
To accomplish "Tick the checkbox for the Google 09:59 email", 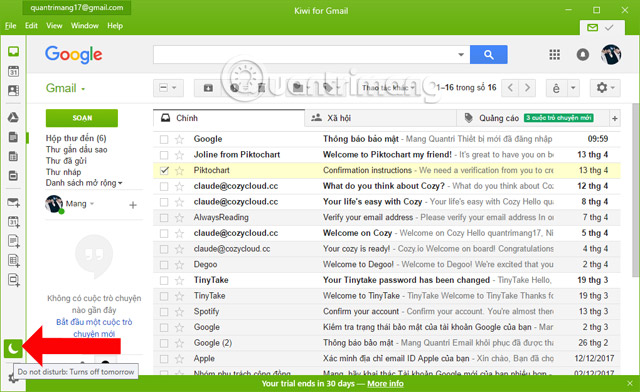I will (x=164, y=140).
